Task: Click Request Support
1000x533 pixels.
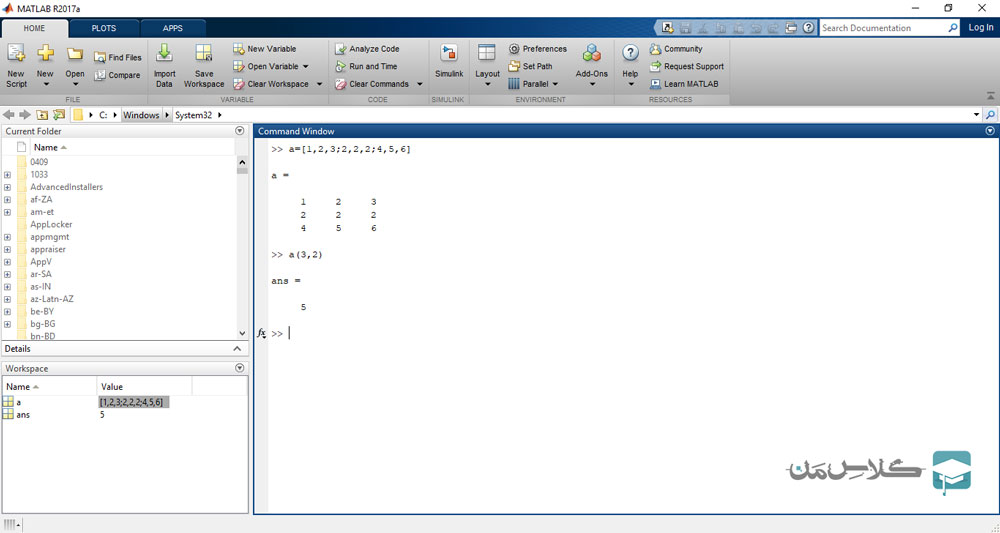Action: (687, 66)
